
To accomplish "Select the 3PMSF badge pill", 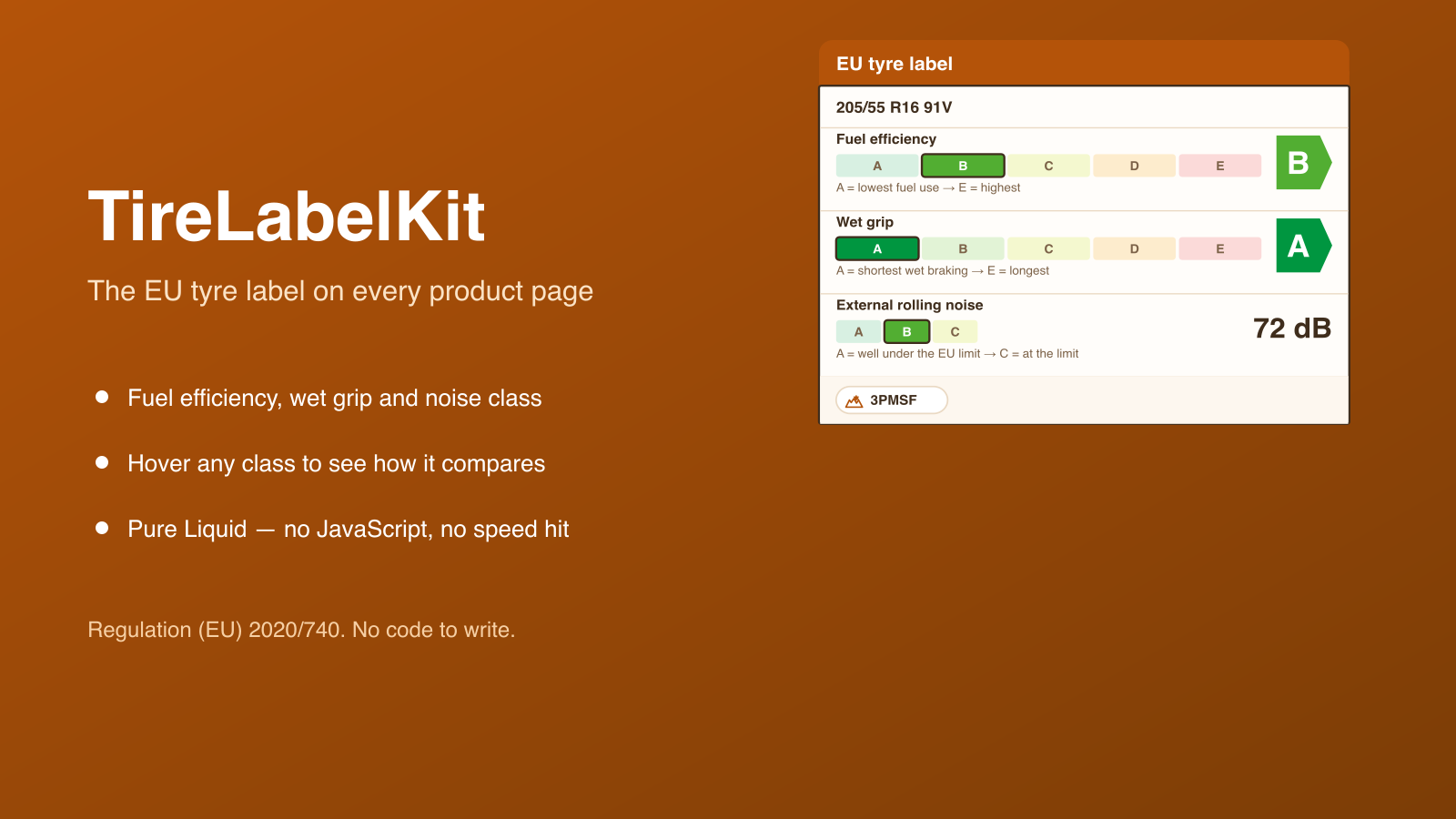I will tap(892, 400).
